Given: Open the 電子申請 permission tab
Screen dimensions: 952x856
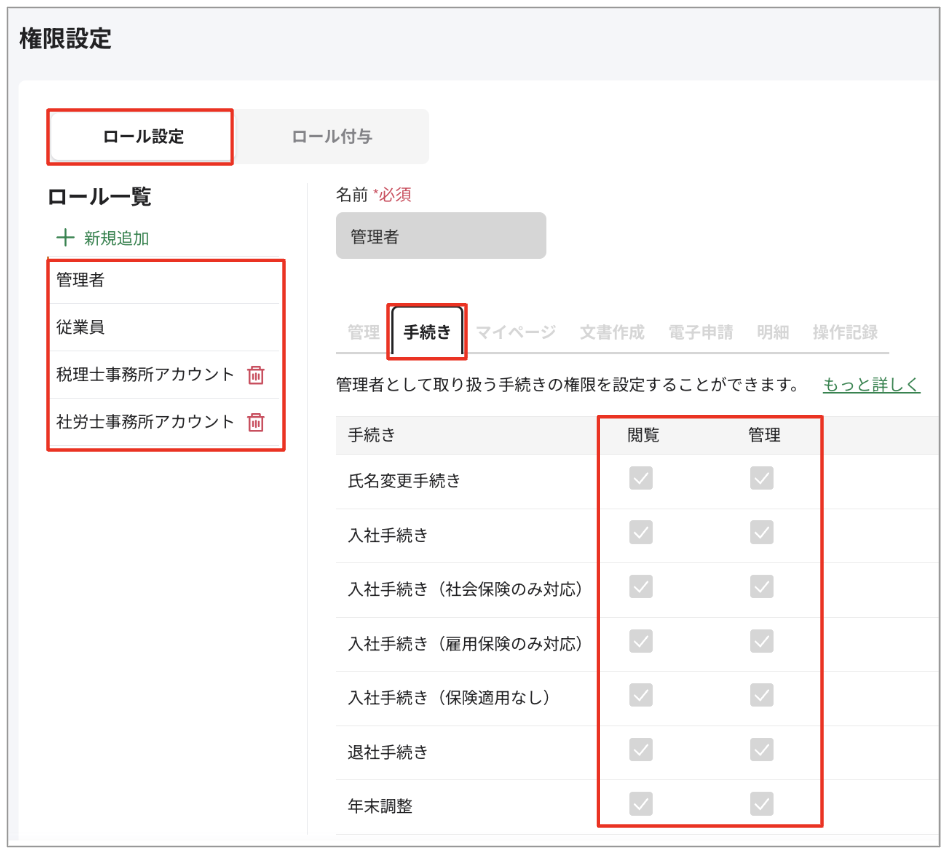Looking at the screenshot, I should 701,332.
